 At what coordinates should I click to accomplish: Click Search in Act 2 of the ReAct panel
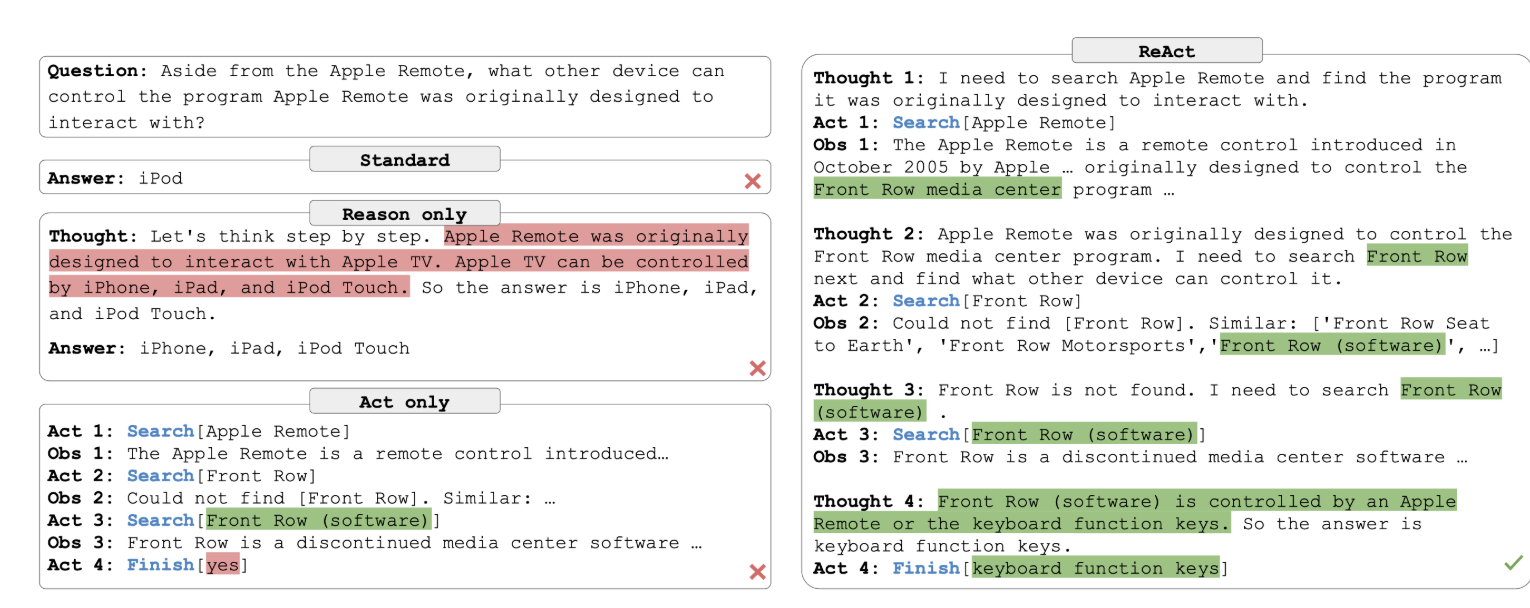(x=926, y=301)
